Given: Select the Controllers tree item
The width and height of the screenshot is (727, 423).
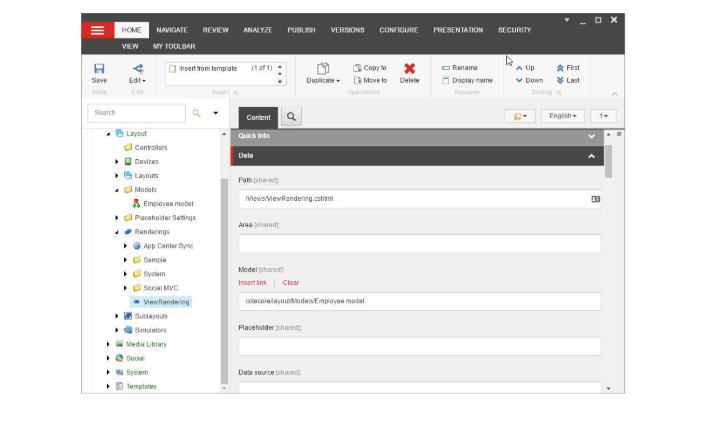Looking at the screenshot, I should click(151, 147).
